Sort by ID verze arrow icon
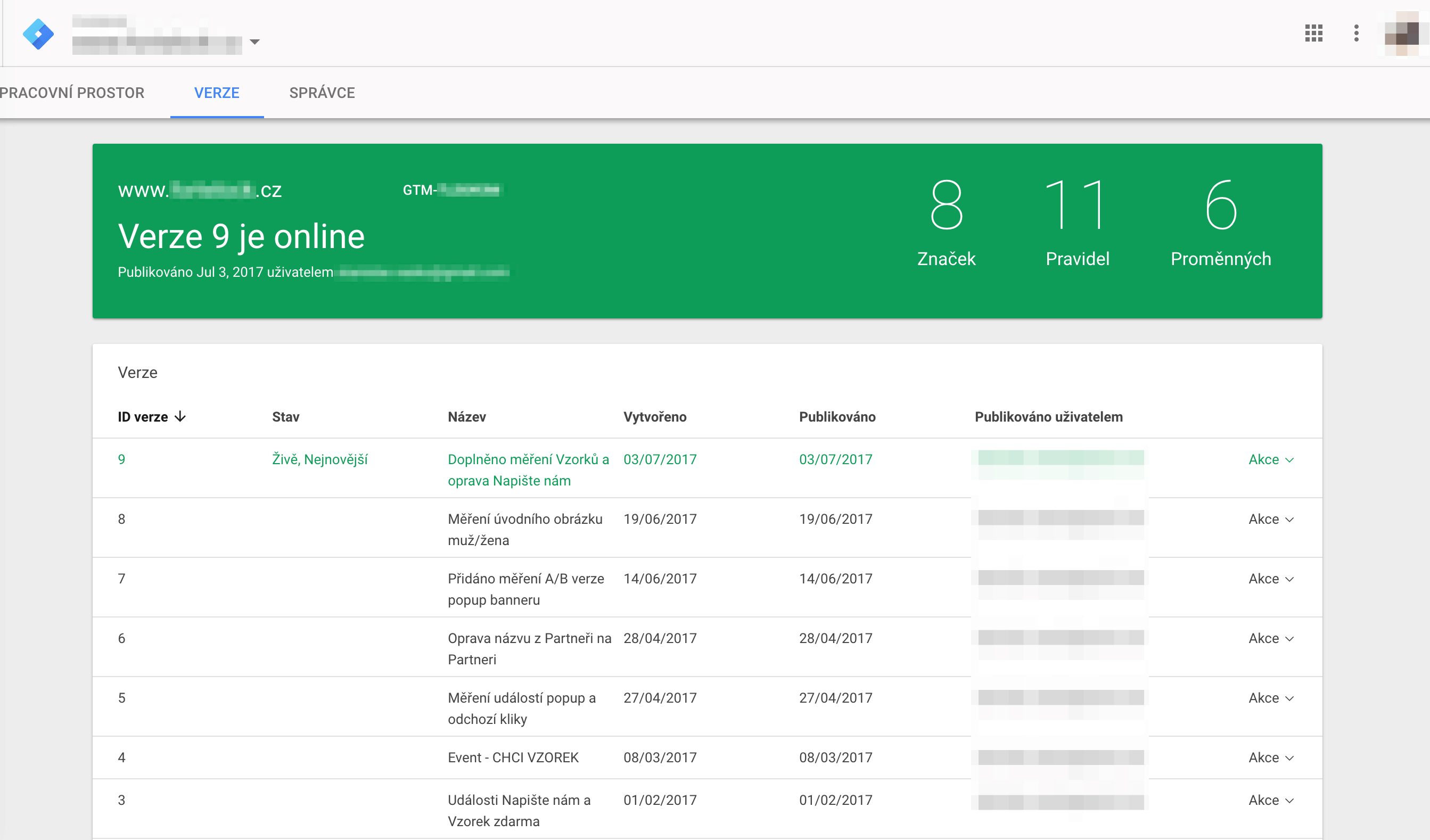The image size is (1430, 840). click(x=180, y=417)
